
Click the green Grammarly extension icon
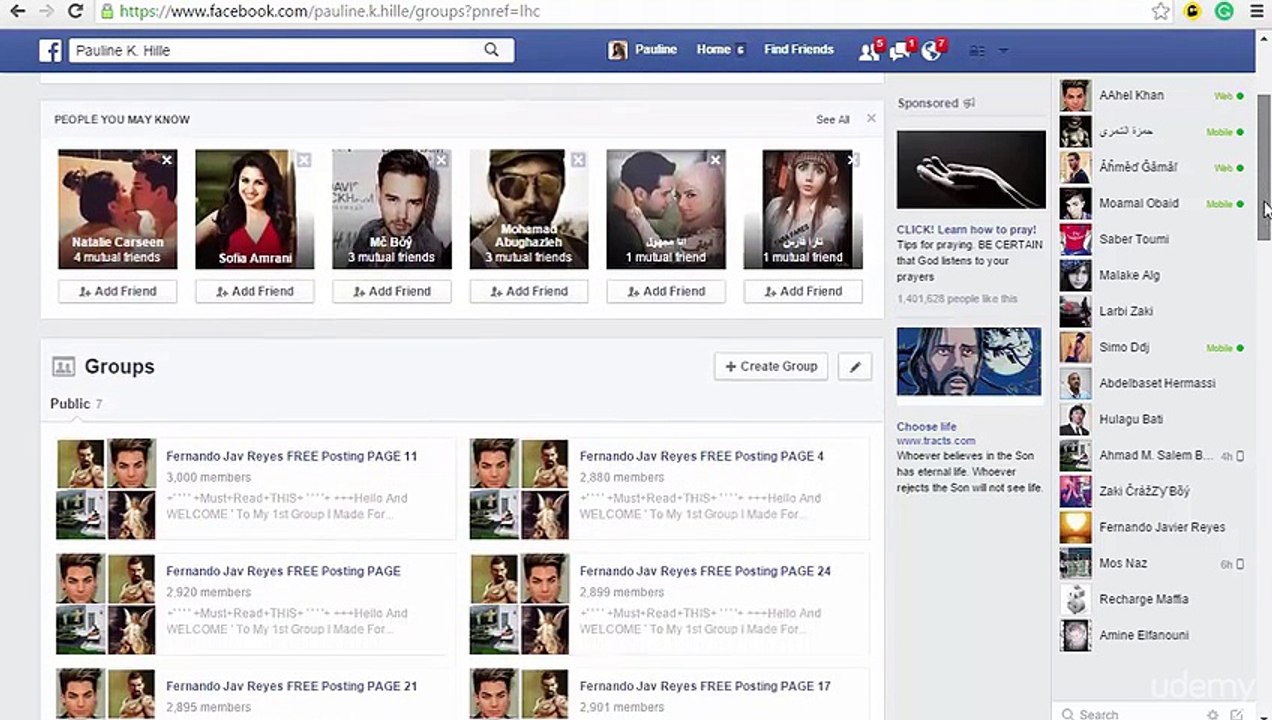(1224, 12)
